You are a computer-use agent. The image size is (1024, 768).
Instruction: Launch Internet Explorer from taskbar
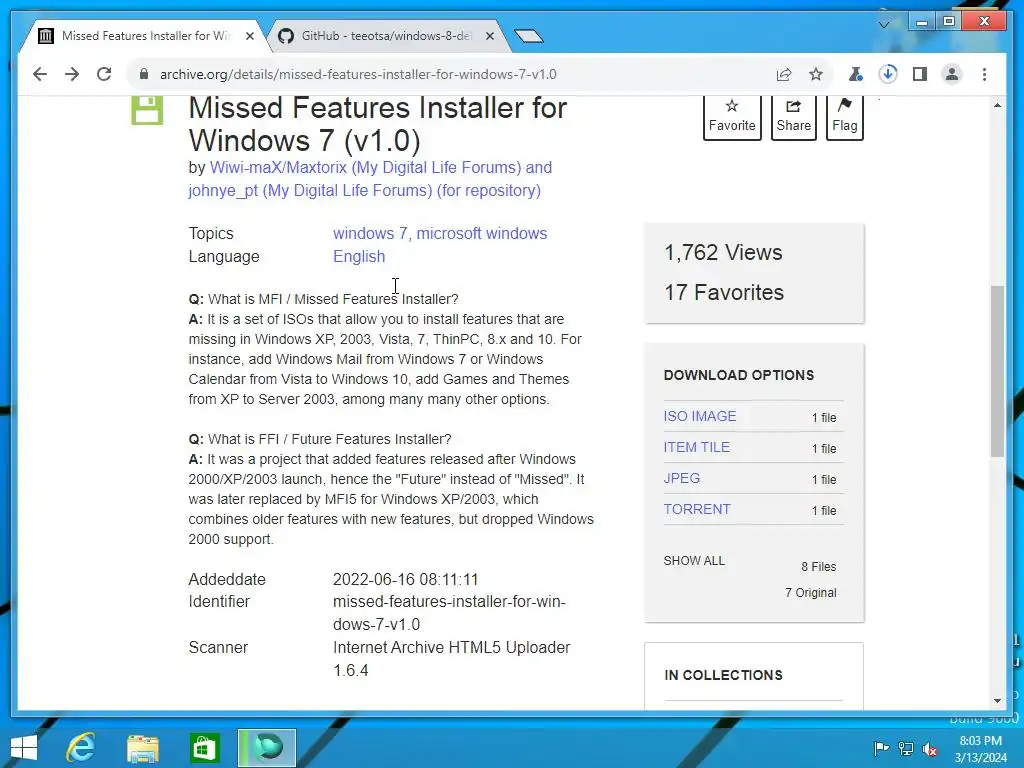click(x=81, y=748)
